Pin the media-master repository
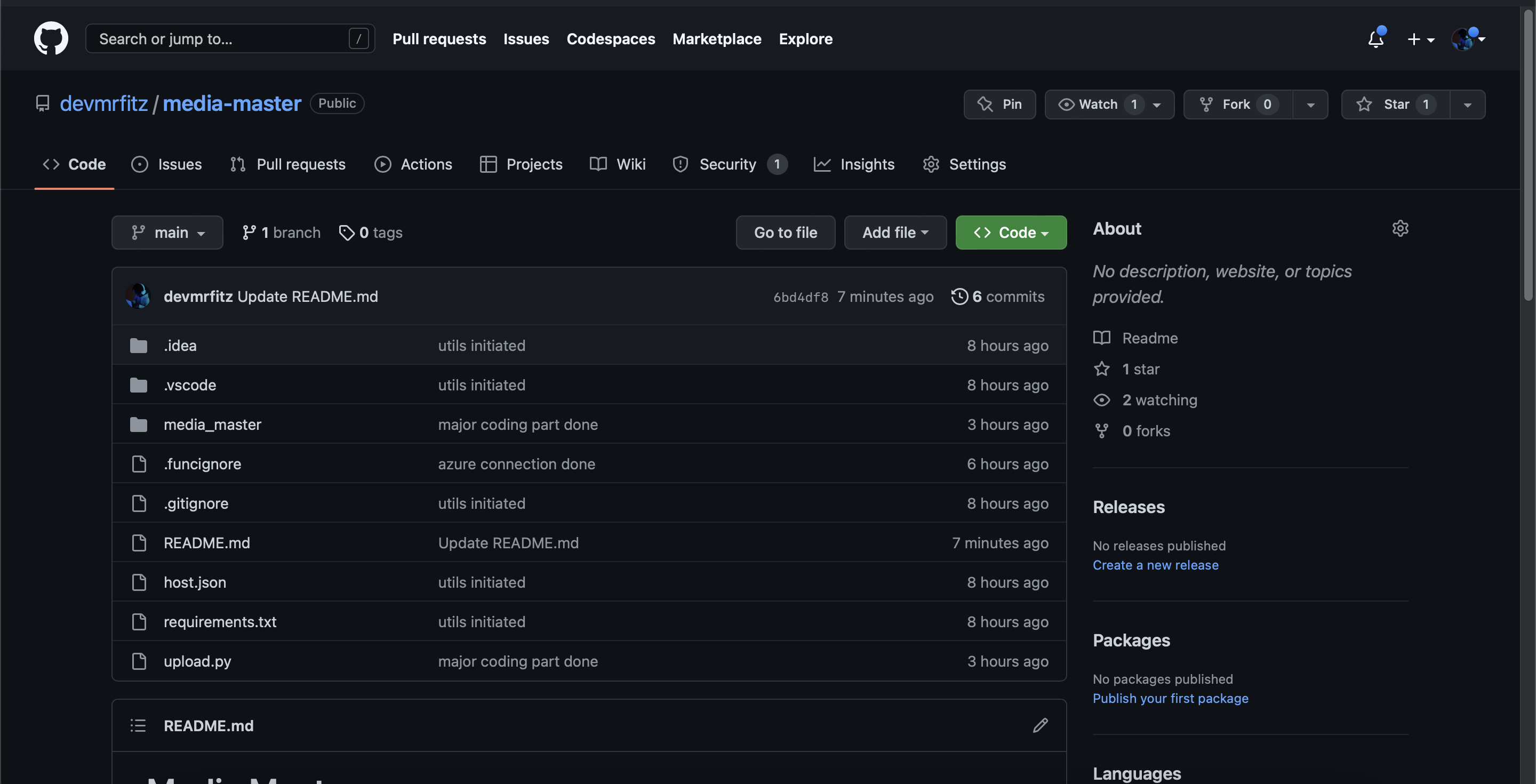1536x784 pixels. pyautogui.click(x=999, y=105)
